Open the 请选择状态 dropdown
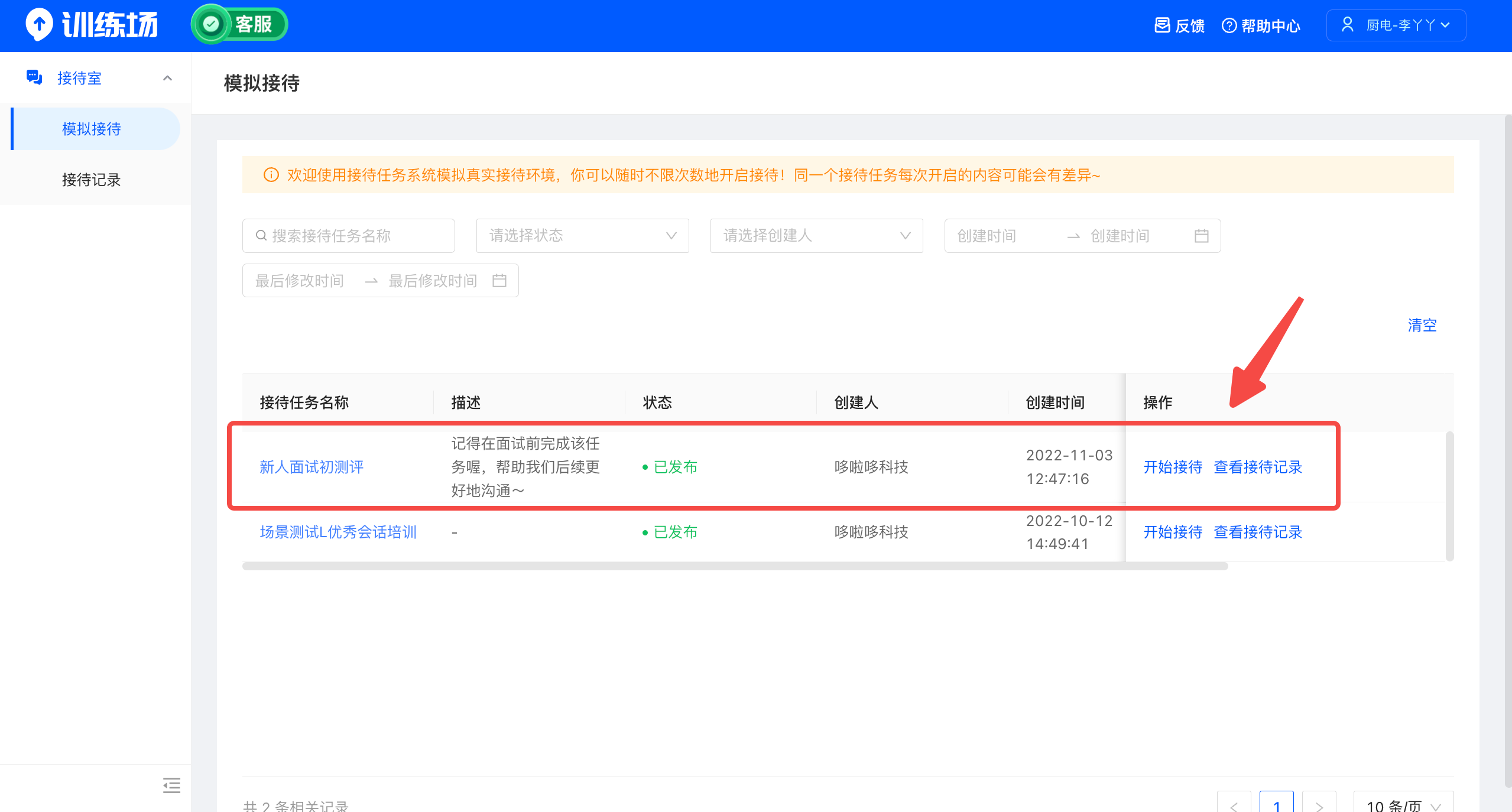Screen dimensions: 1512x812 (583, 236)
